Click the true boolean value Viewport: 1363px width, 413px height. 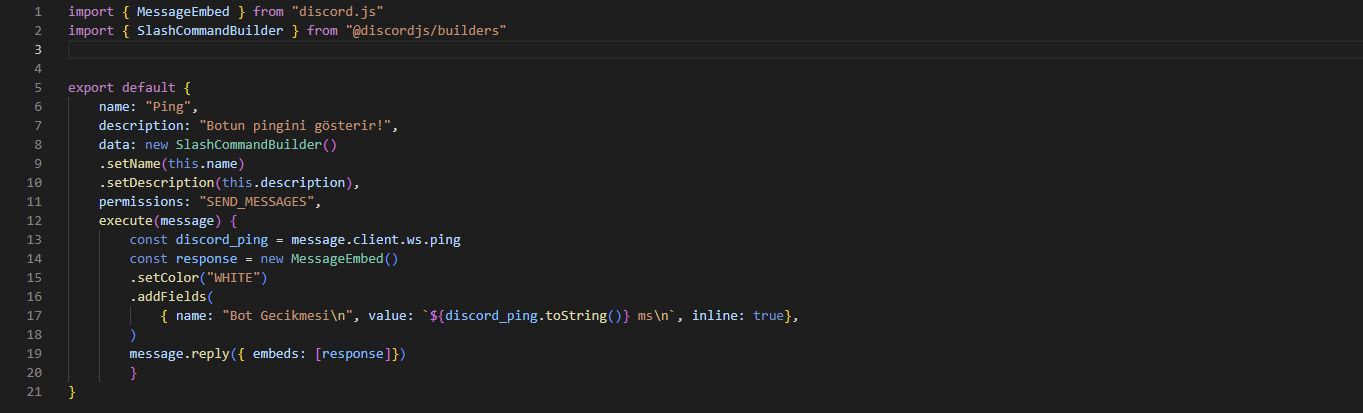(x=768, y=316)
